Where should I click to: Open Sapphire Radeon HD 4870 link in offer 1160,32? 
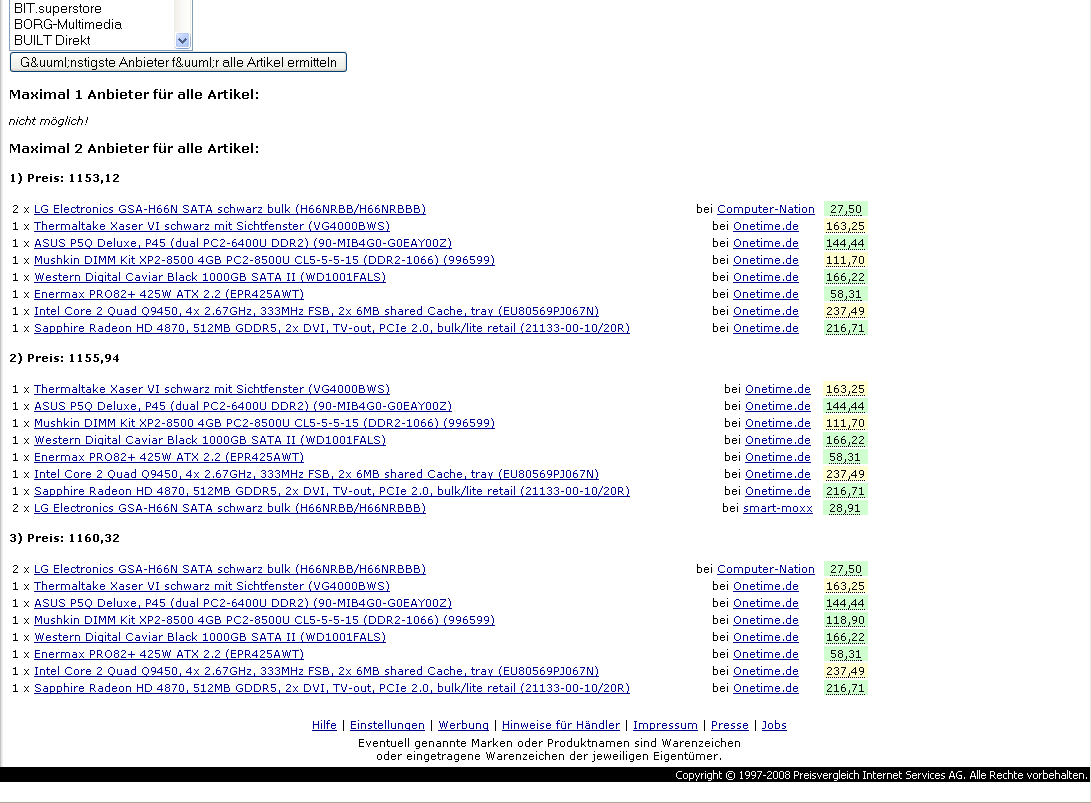[332, 688]
